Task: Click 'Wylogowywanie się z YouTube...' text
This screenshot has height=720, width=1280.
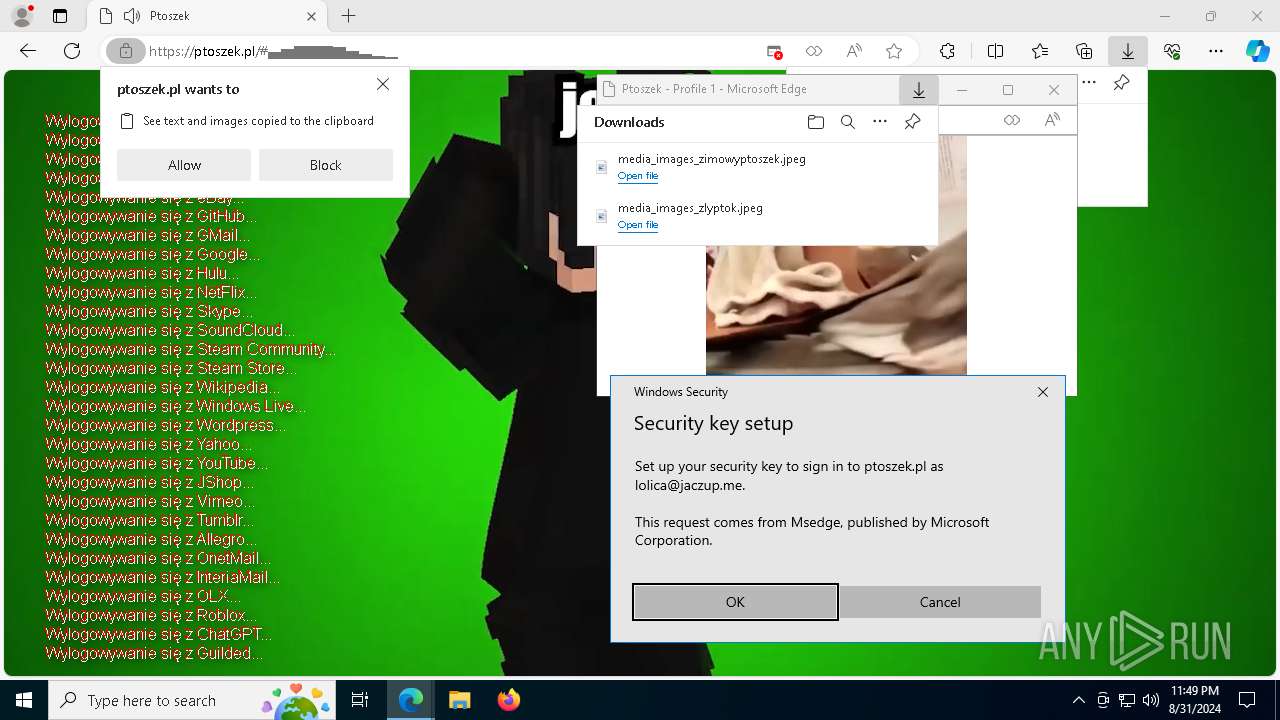Action: 157,463
